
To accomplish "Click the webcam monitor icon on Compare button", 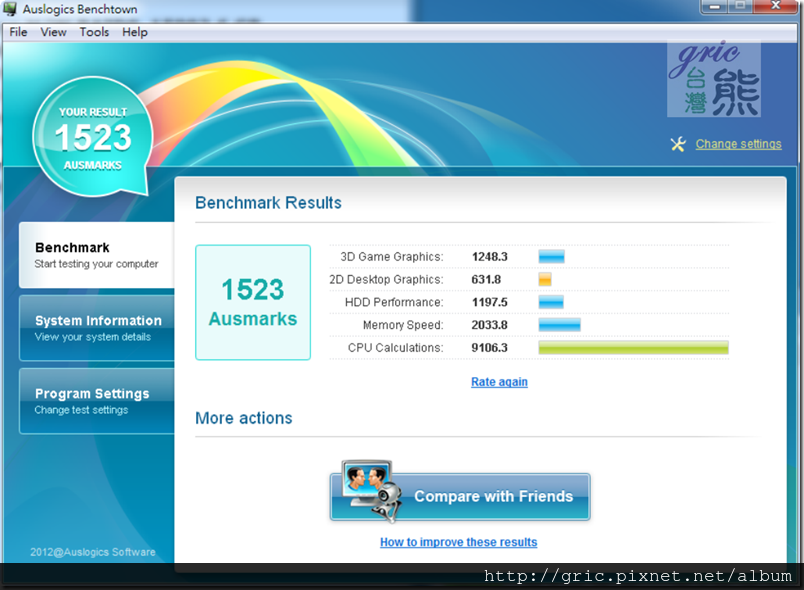I will [x=371, y=490].
